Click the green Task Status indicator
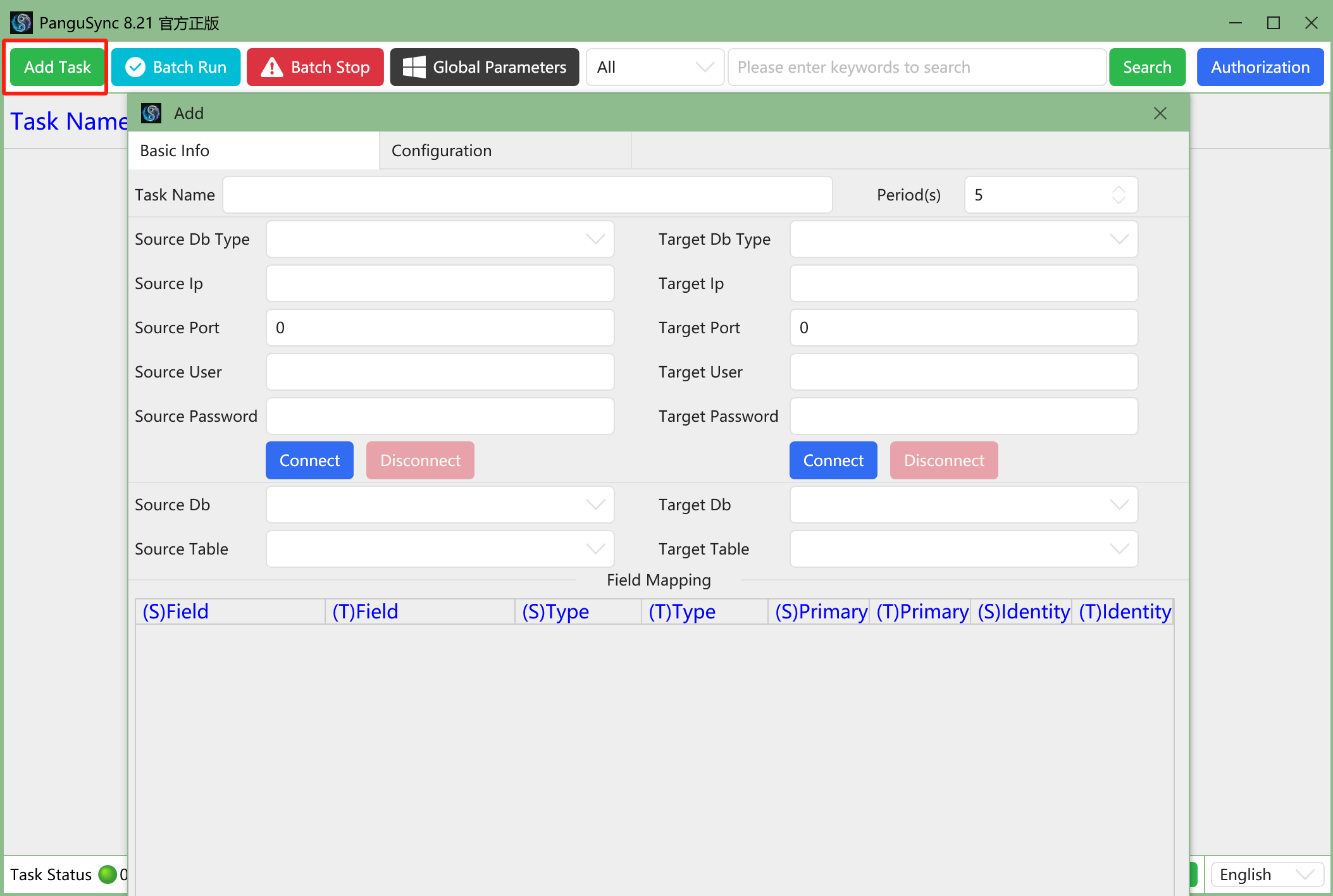This screenshot has height=896, width=1333. (108, 875)
